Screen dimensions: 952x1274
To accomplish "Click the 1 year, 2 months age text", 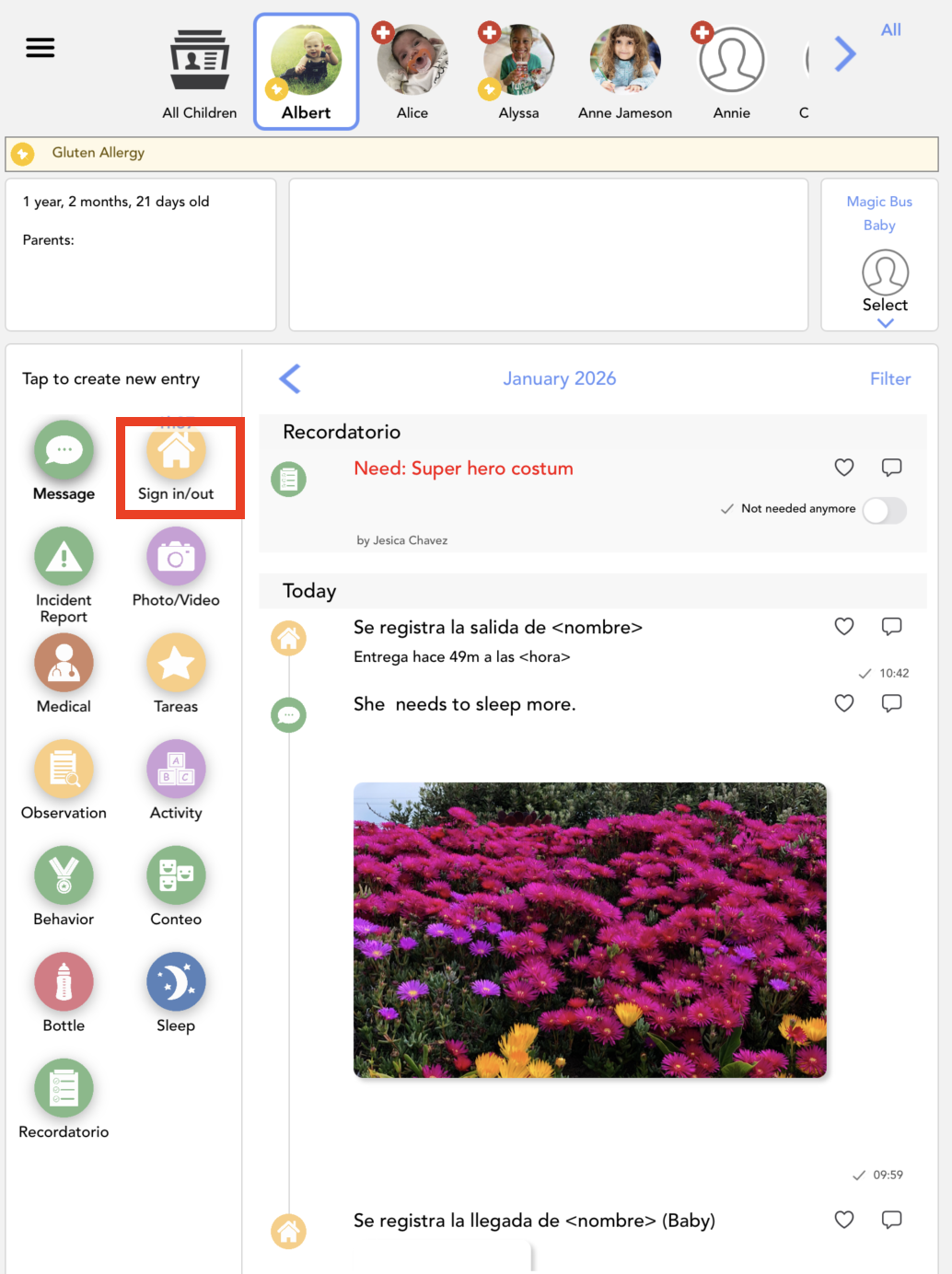I will [x=116, y=202].
